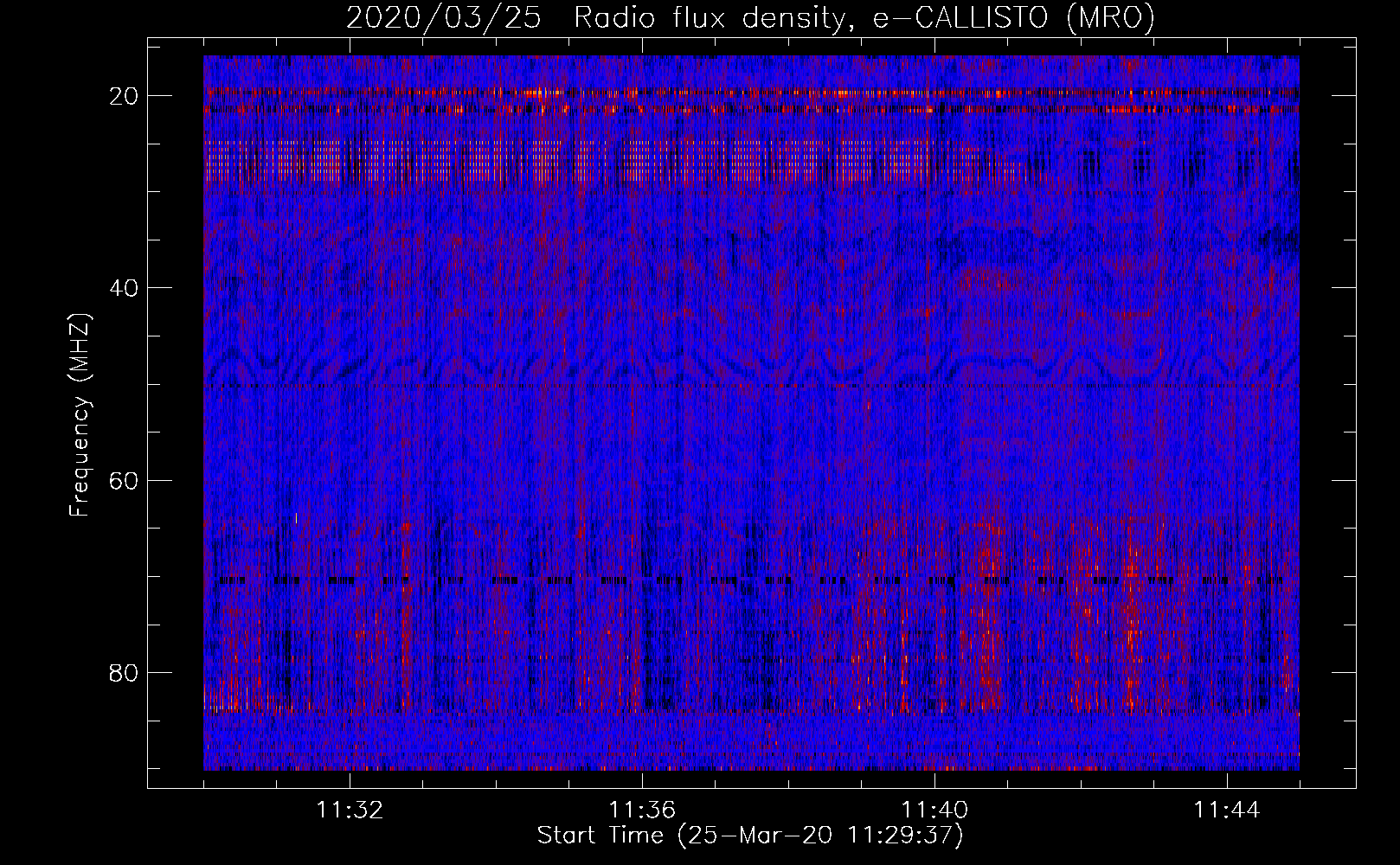Click the 'Frequency (MHZ)' vertical axis label
Viewport: 1400px width, 865px height.
pyautogui.click(x=79, y=415)
